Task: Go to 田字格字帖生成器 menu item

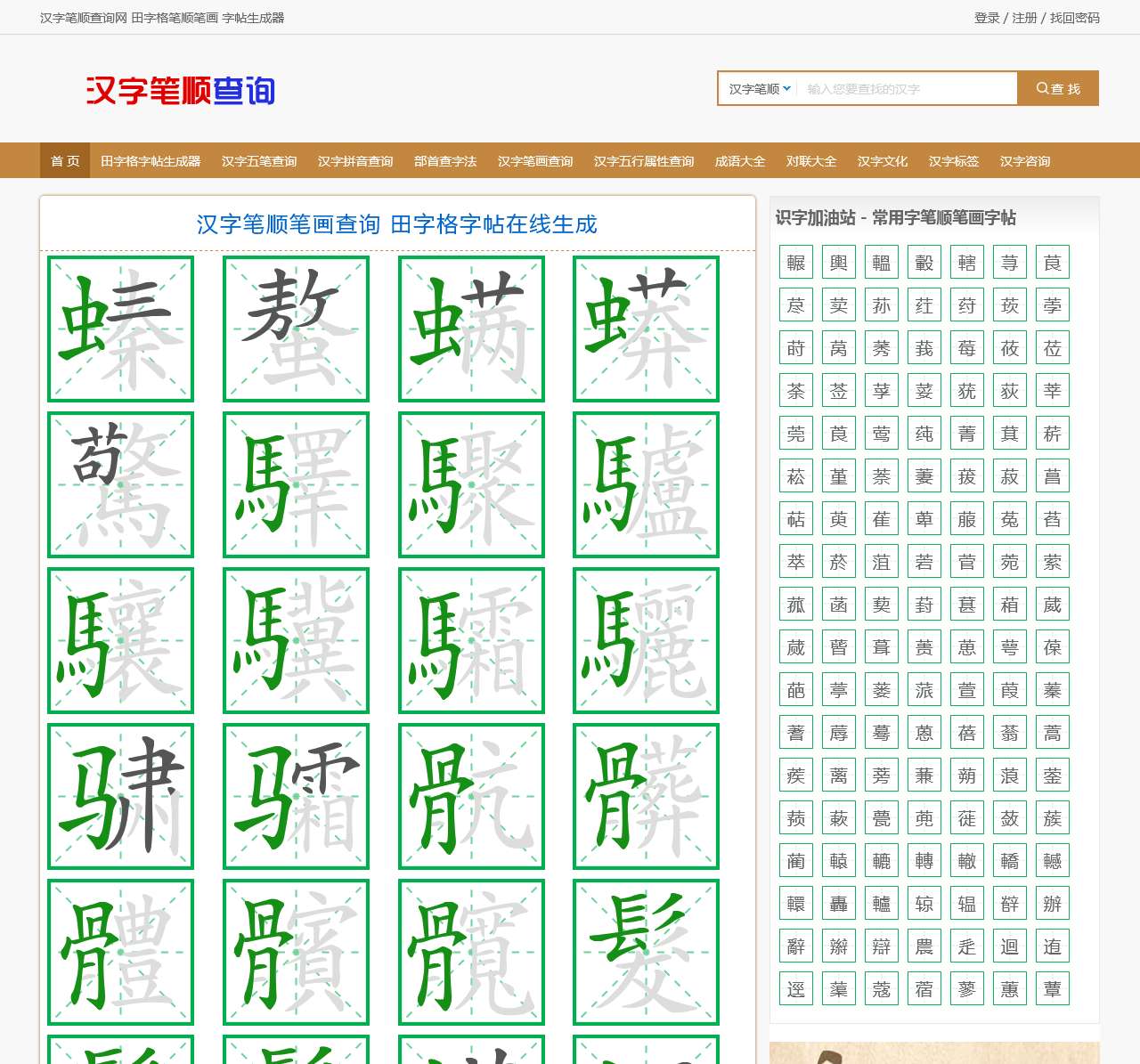Action: (x=151, y=161)
